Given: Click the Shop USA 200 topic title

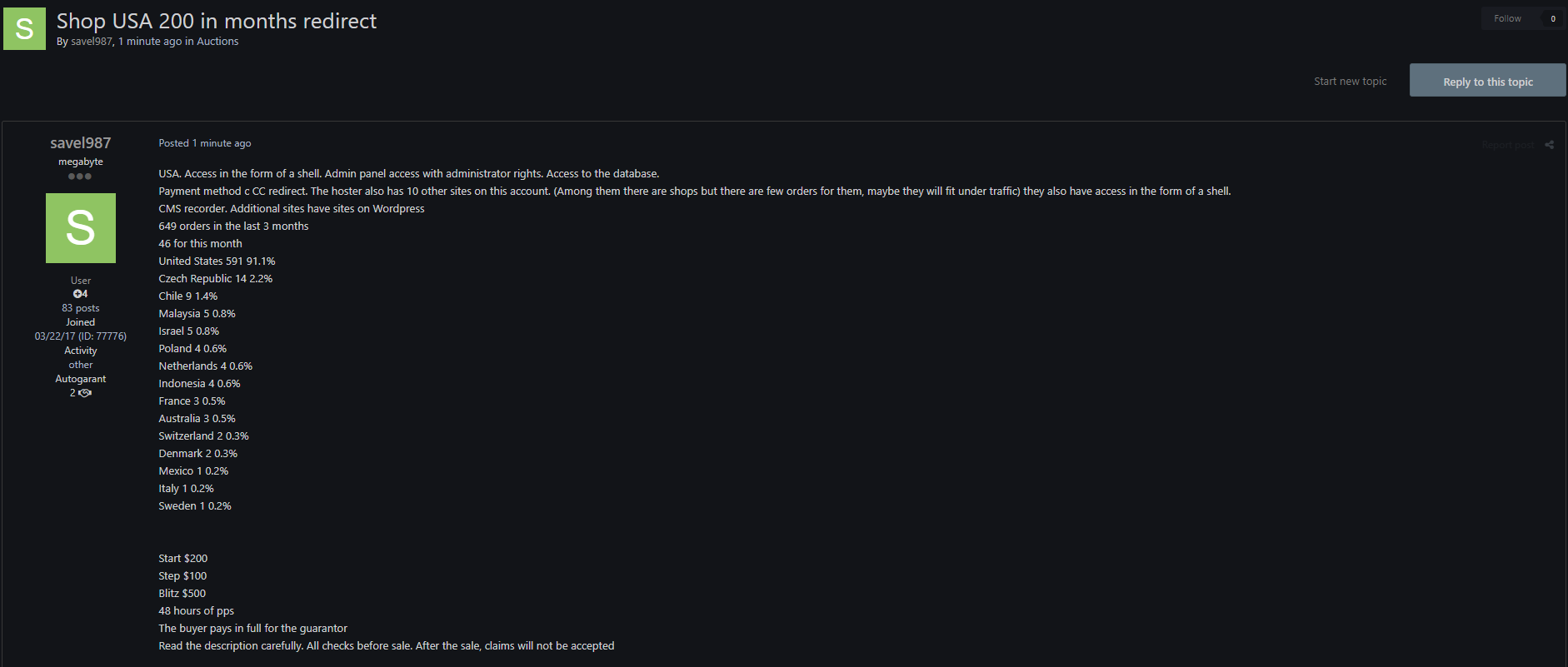Looking at the screenshot, I should pyautogui.click(x=217, y=21).
